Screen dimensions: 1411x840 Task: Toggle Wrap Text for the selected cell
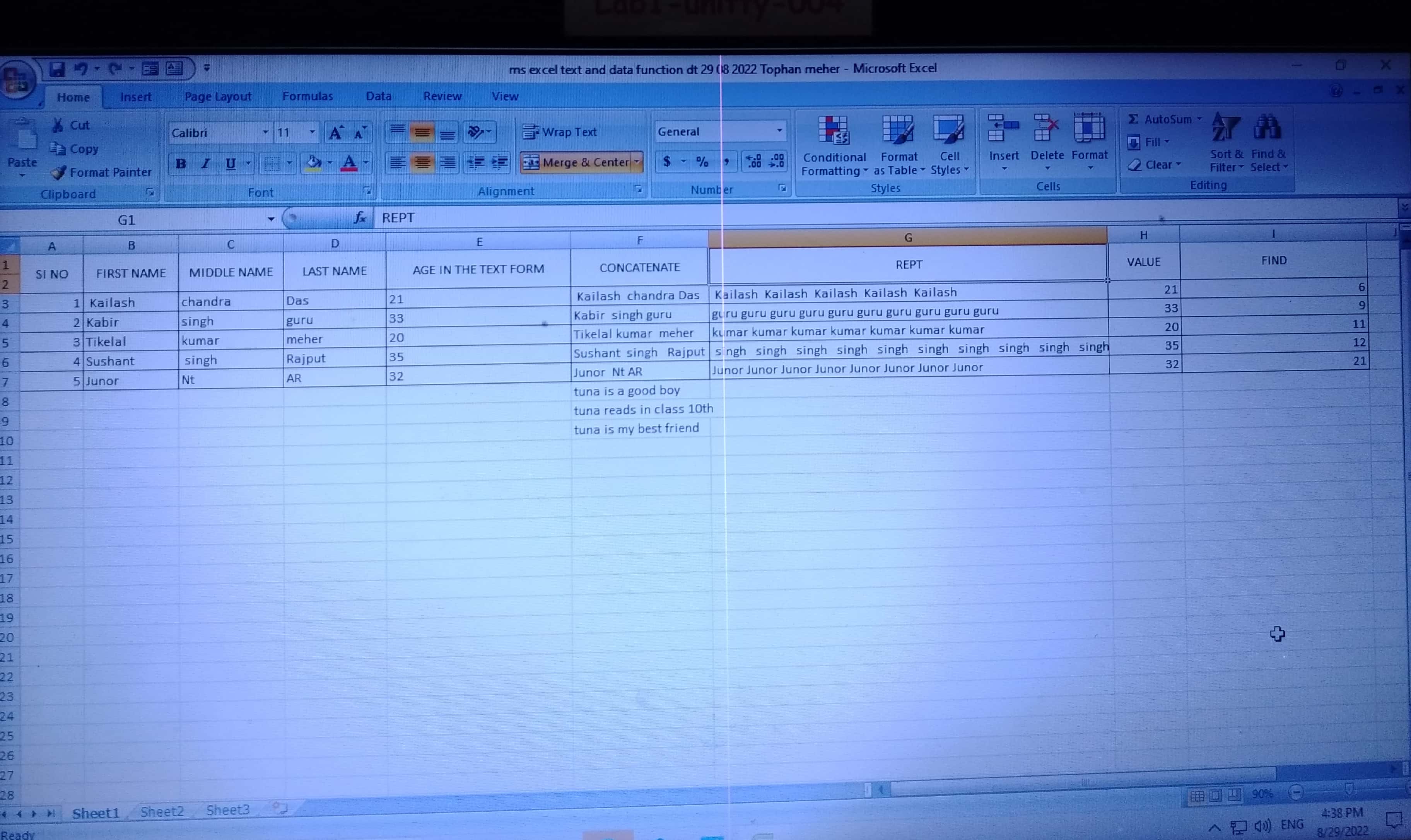click(x=559, y=132)
